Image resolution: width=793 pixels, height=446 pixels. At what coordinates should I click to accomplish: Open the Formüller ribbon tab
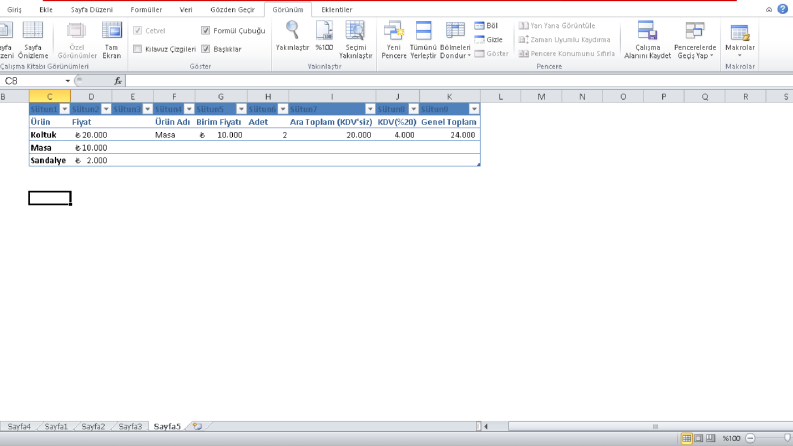coord(146,10)
